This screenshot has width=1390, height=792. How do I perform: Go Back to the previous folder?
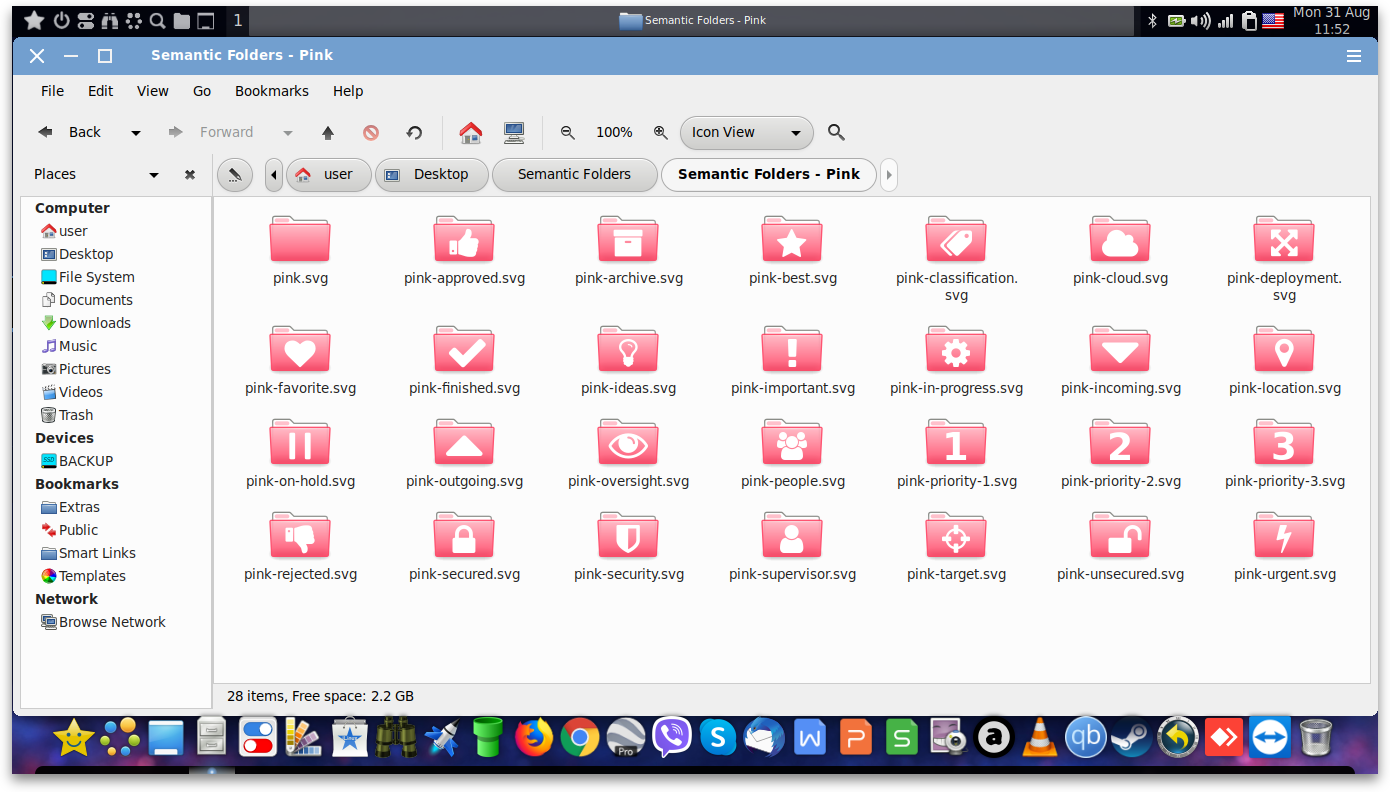70,132
